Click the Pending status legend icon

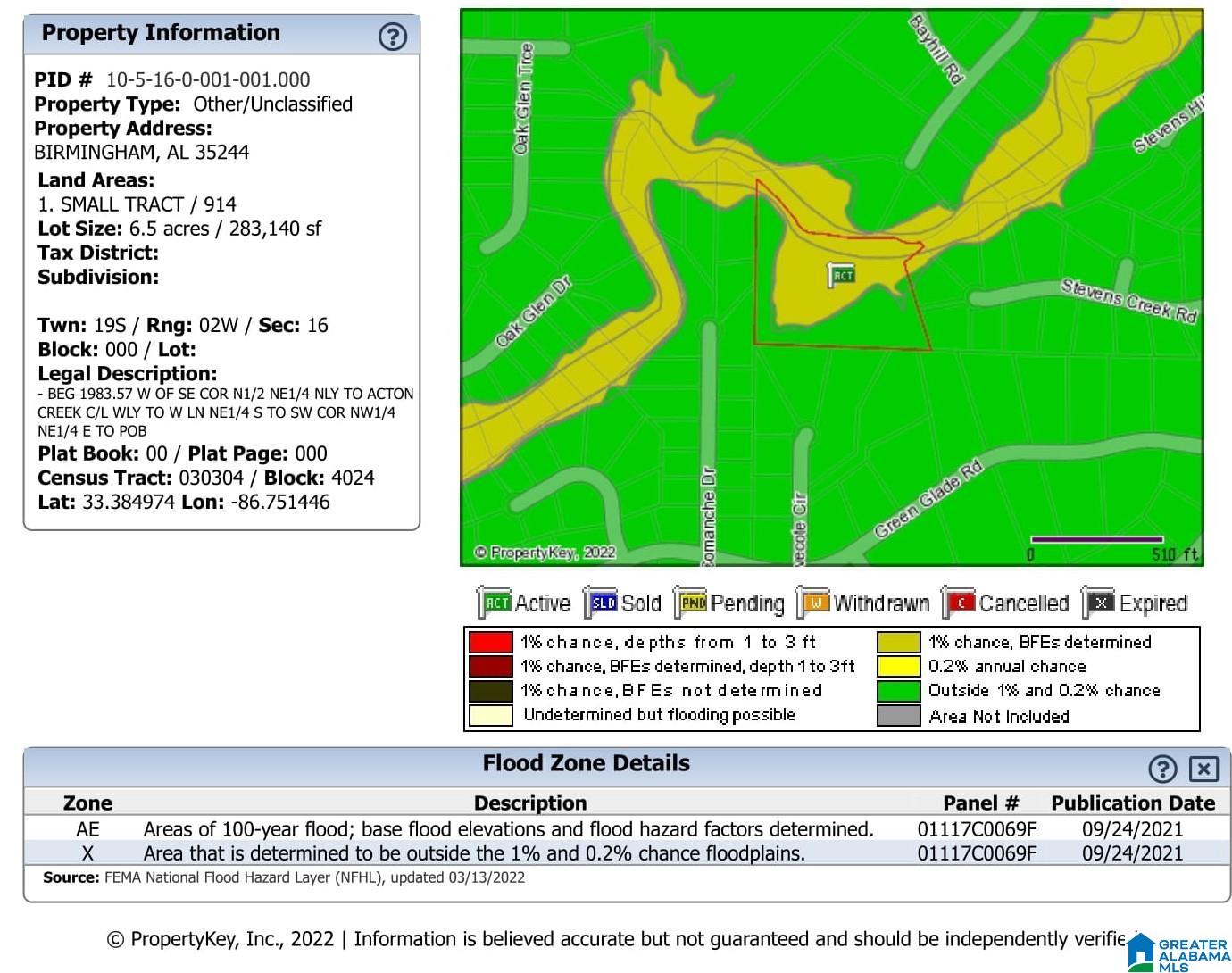pyautogui.click(x=691, y=603)
